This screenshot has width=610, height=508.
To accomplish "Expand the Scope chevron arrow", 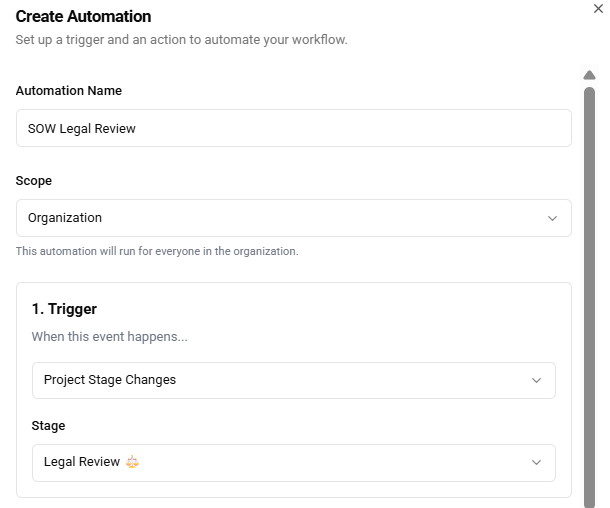I will pos(552,218).
